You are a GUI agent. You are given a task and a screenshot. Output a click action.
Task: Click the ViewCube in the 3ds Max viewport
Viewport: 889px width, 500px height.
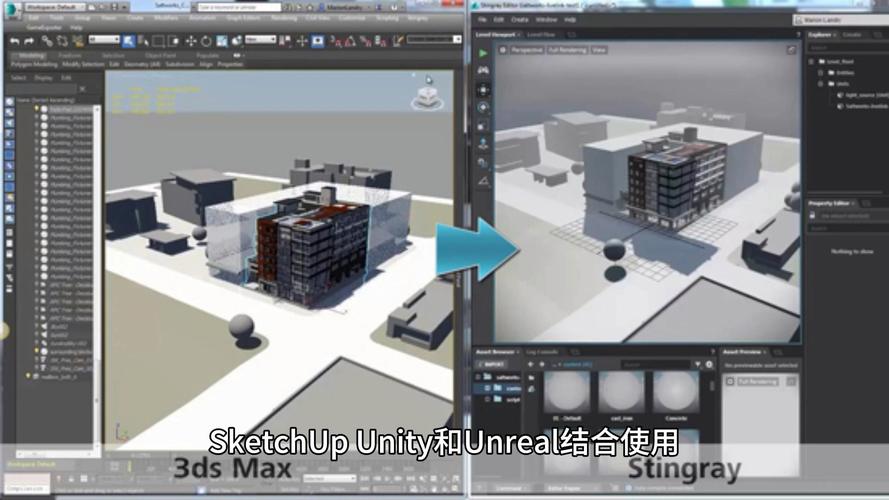click(427, 99)
